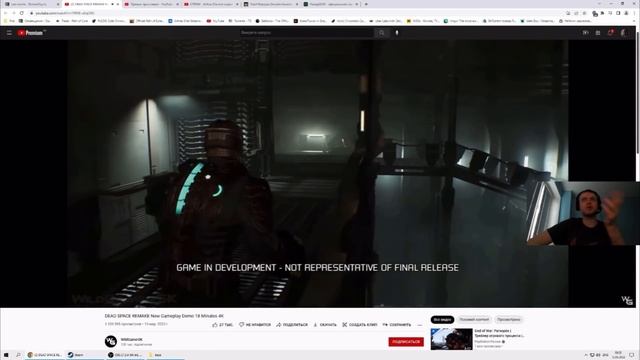Switch to the OBS taskbar item
Screen dimensions: 640x360
pyautogui.click(x=125, y=355)
